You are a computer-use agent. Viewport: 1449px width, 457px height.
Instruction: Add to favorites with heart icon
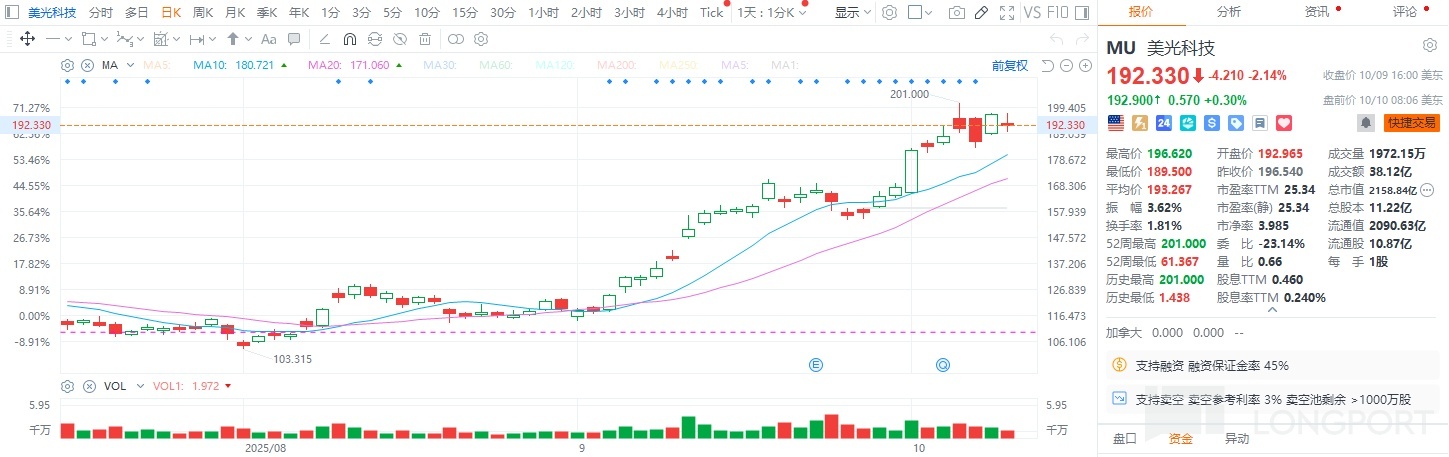point(1285,123)
